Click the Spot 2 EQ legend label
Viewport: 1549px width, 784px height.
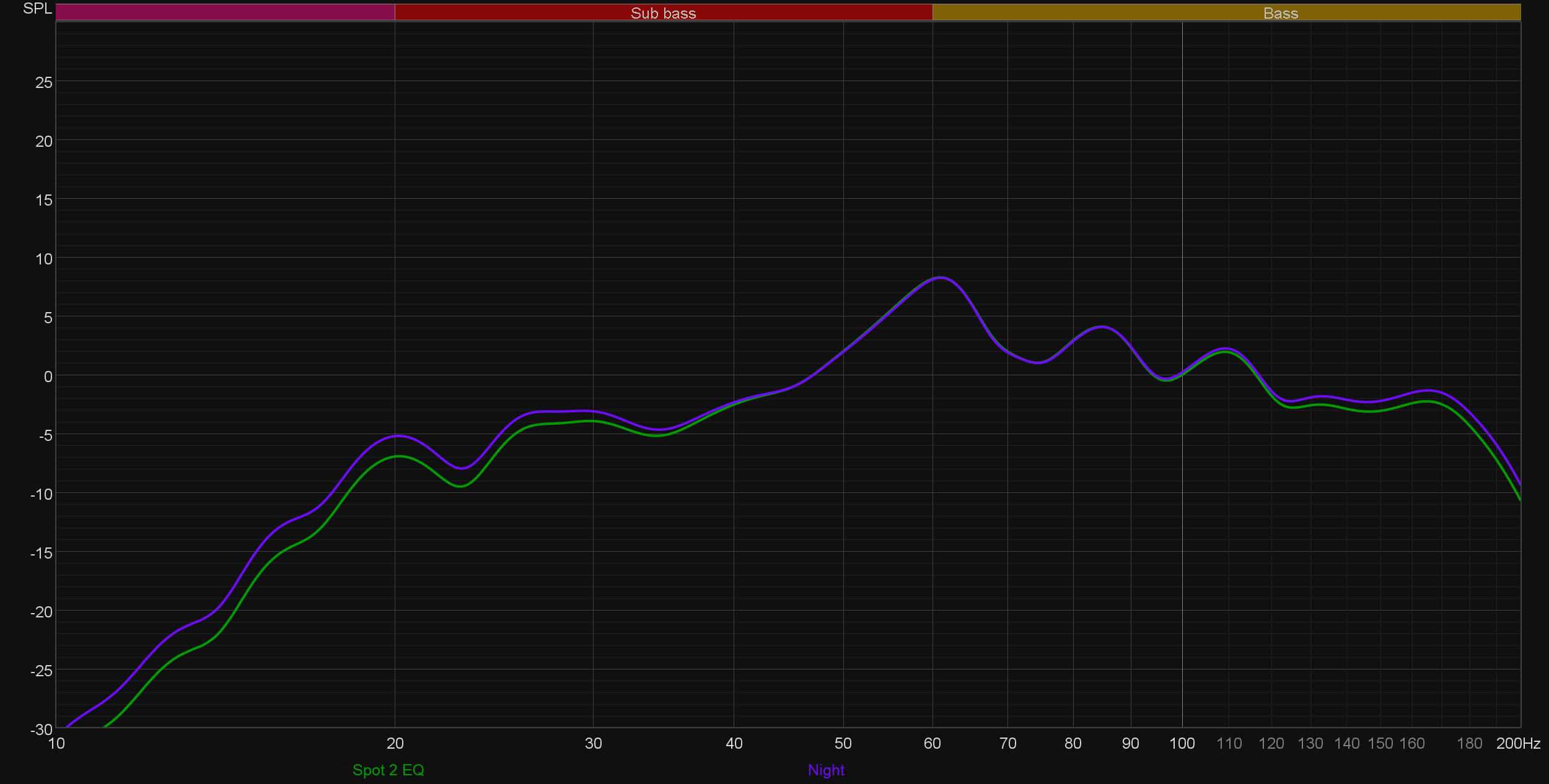click(x=388, y=770)
